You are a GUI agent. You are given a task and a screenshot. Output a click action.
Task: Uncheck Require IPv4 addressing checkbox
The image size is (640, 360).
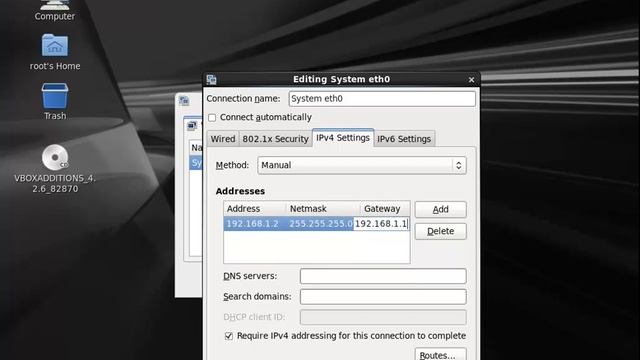click(229, 336)
